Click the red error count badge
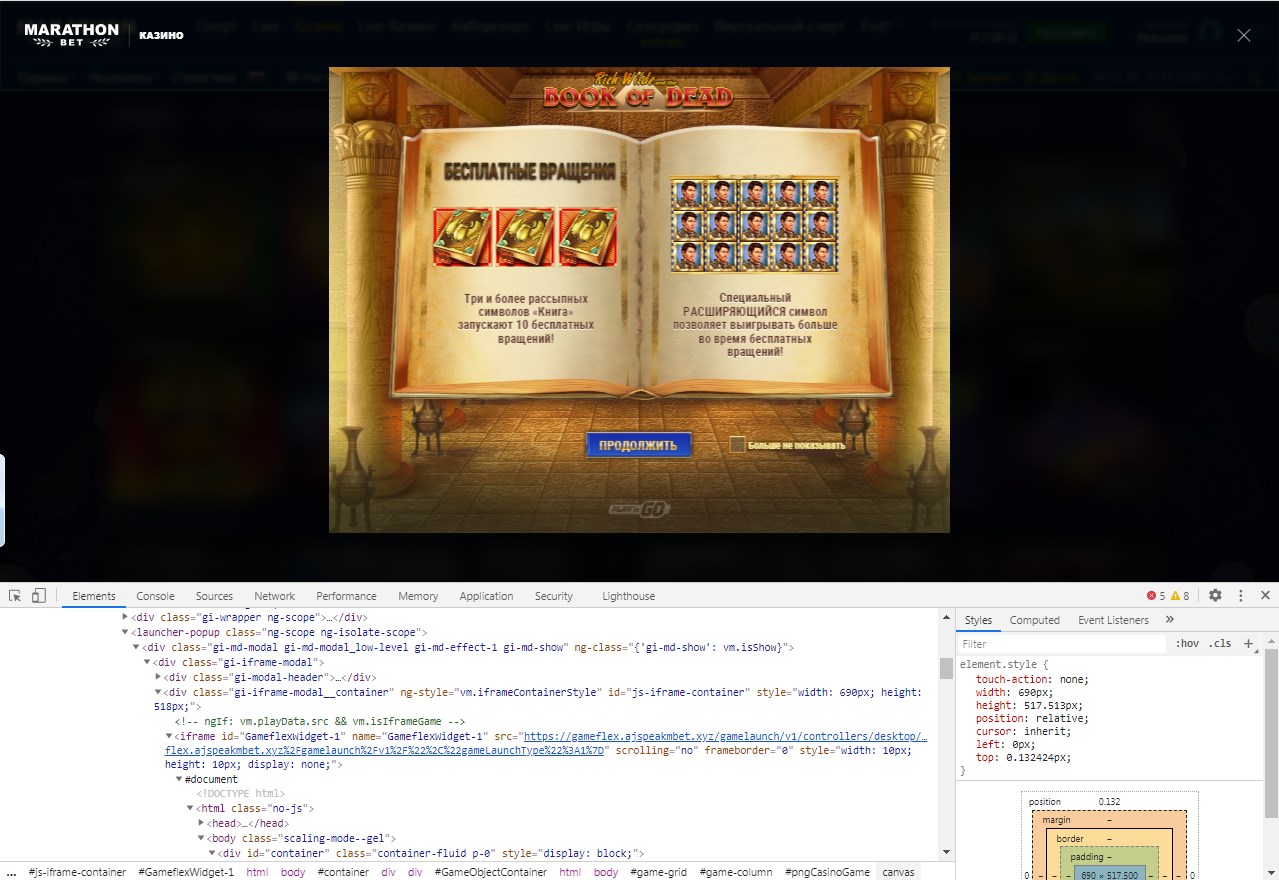This screenshot has height=880, width=1279. coord(1155,596)
